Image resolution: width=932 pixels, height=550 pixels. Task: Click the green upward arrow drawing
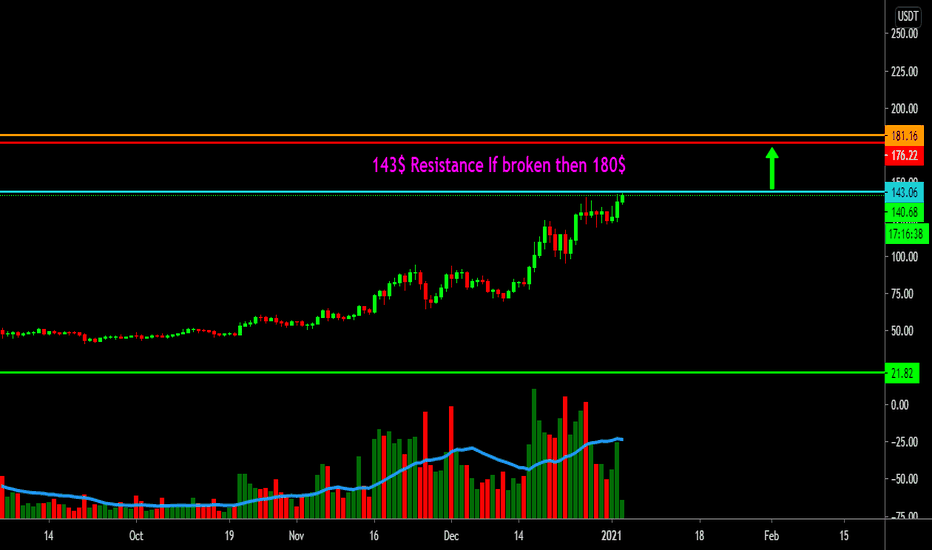[772, 168]
